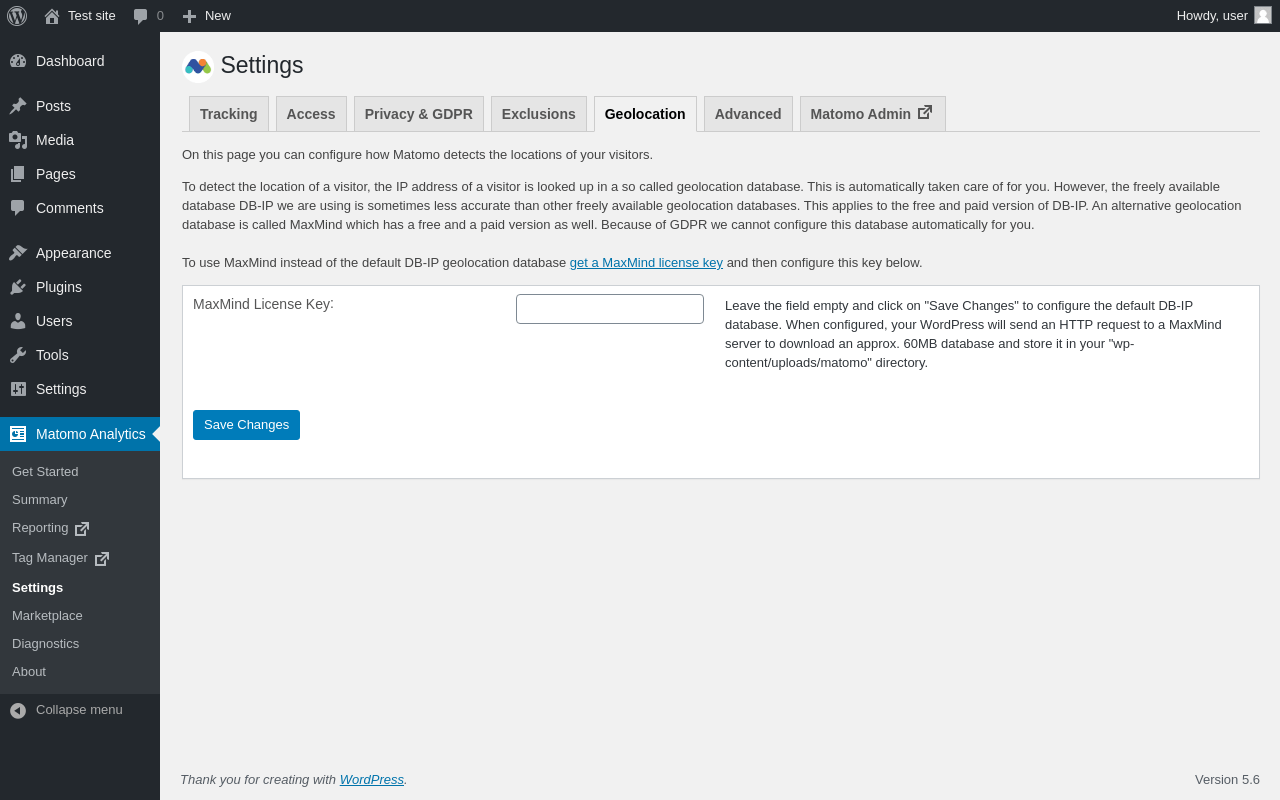
Task: Follow the get a MaxMind license key link
Action: pos(646,263)
